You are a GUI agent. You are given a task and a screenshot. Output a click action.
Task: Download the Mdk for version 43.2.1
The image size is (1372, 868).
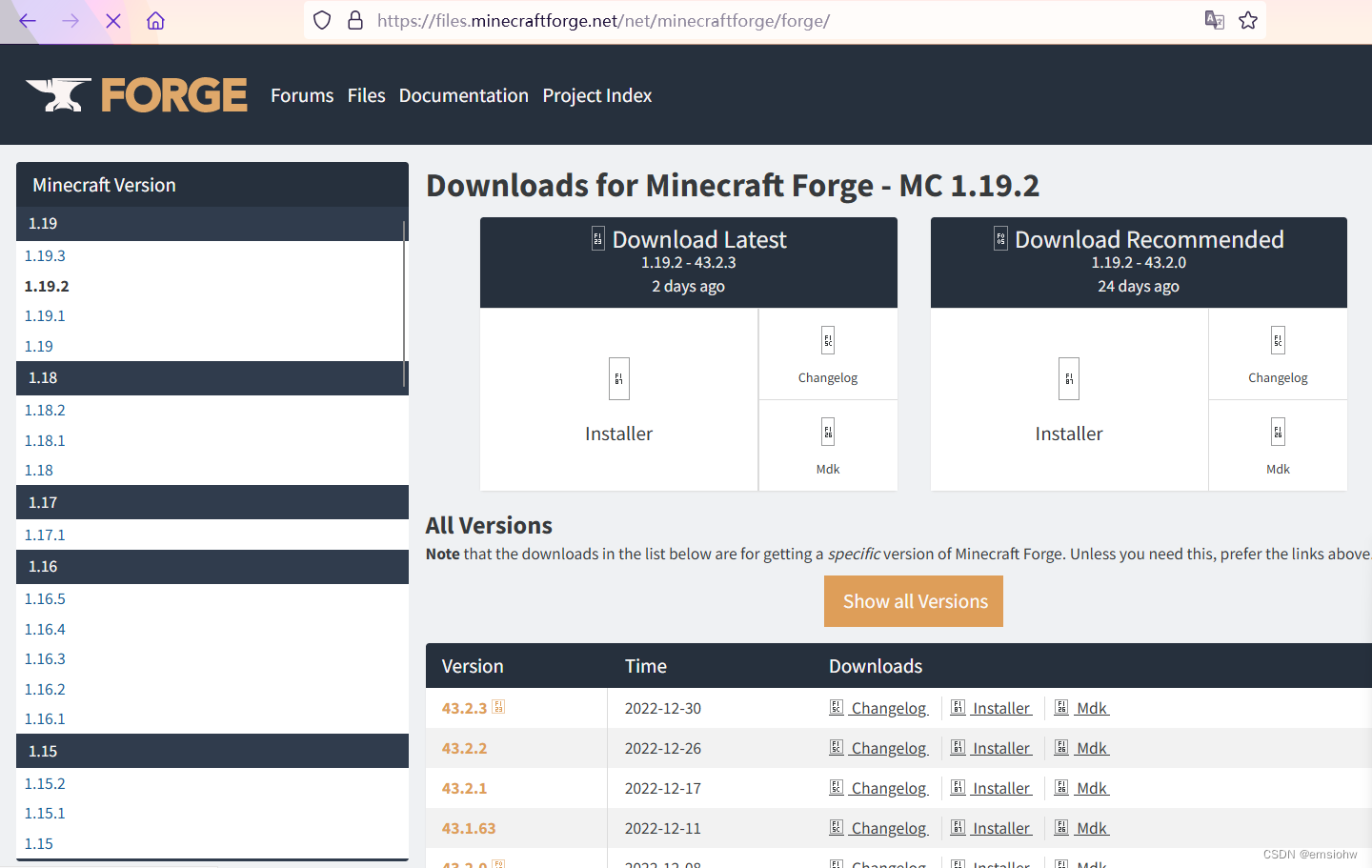[1092, 788]
